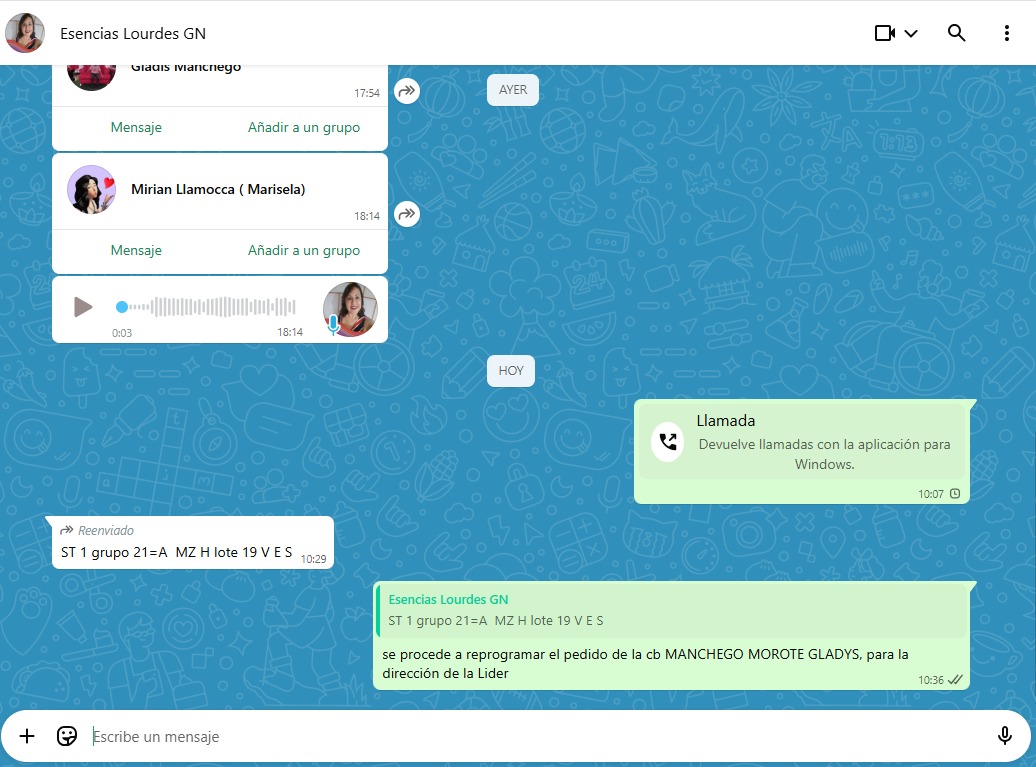Click the Llamada call icon in message

(667, 442)
